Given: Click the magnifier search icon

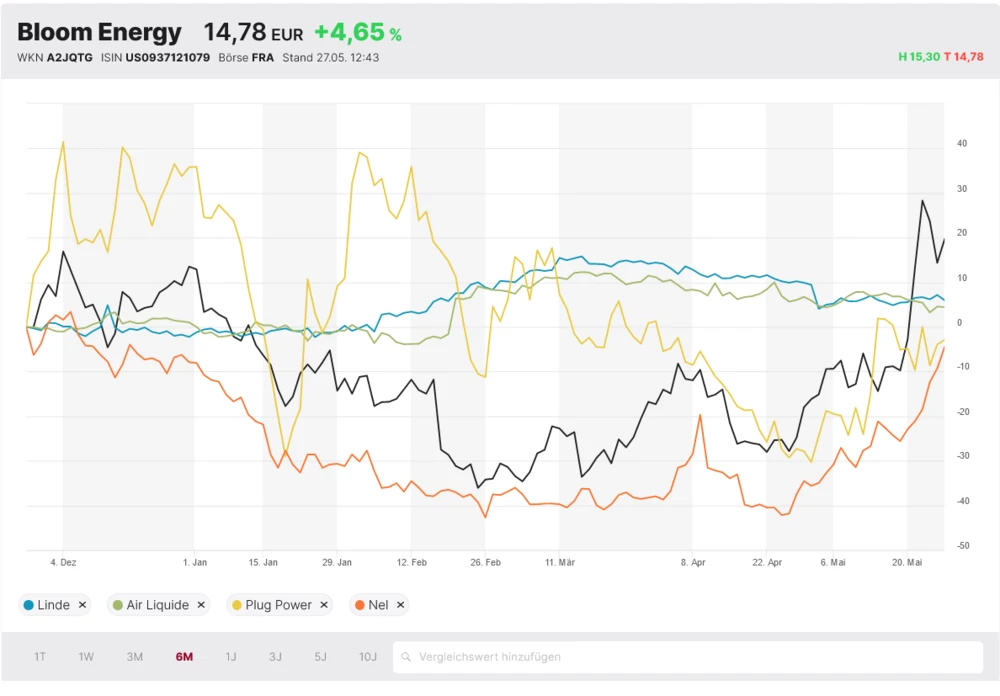Looking at the screenshot, I should (x=406, y=657).
